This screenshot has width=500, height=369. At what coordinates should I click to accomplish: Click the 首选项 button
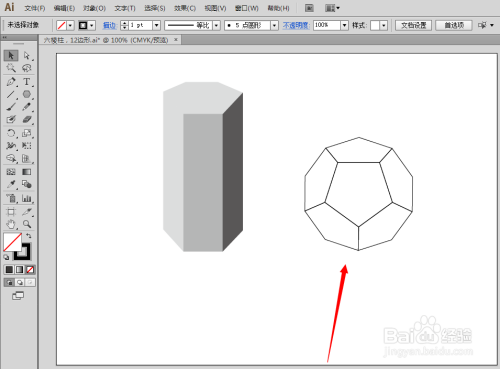(x=454, y=25)
